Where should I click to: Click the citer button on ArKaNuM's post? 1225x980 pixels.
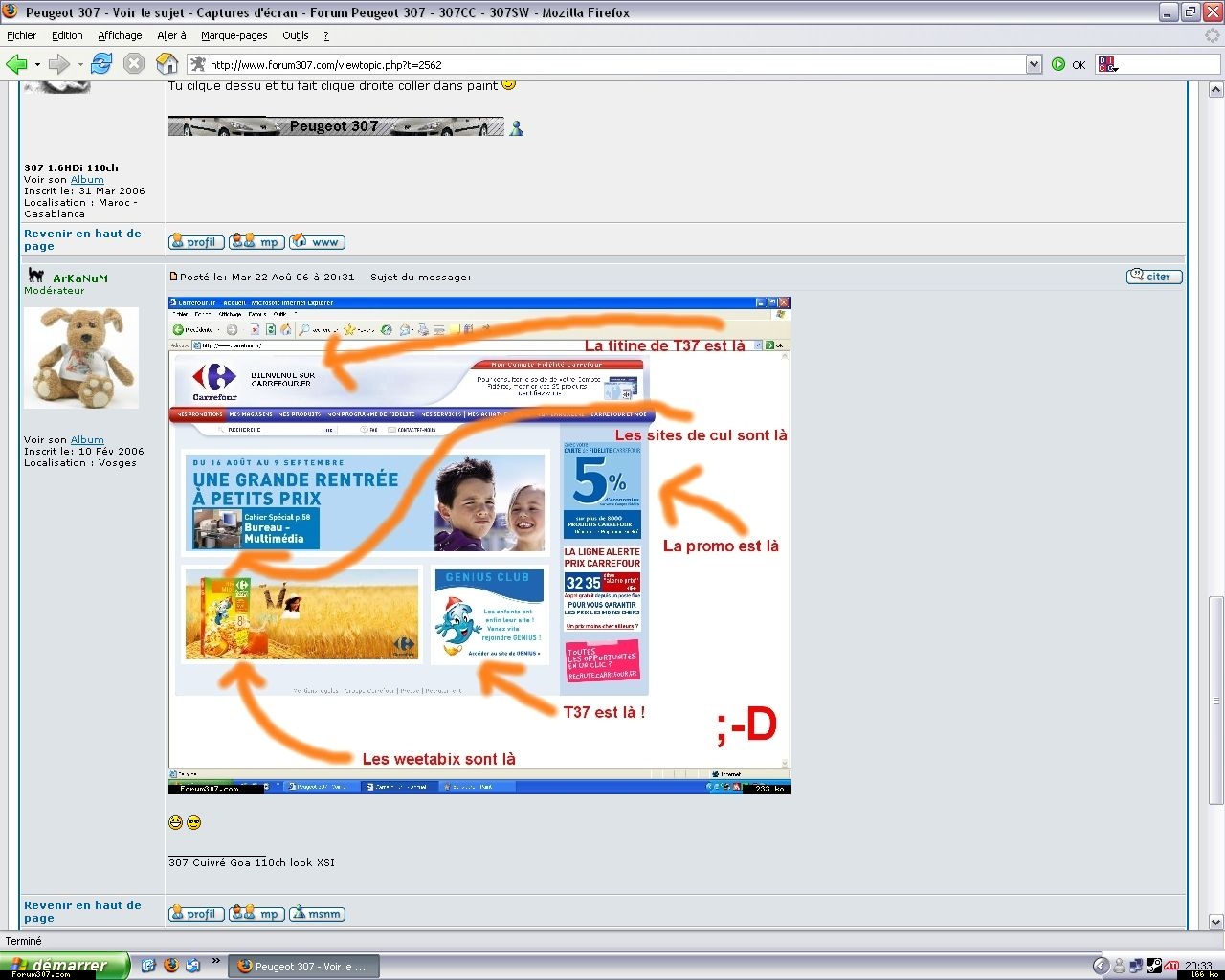coord(1154,277)
